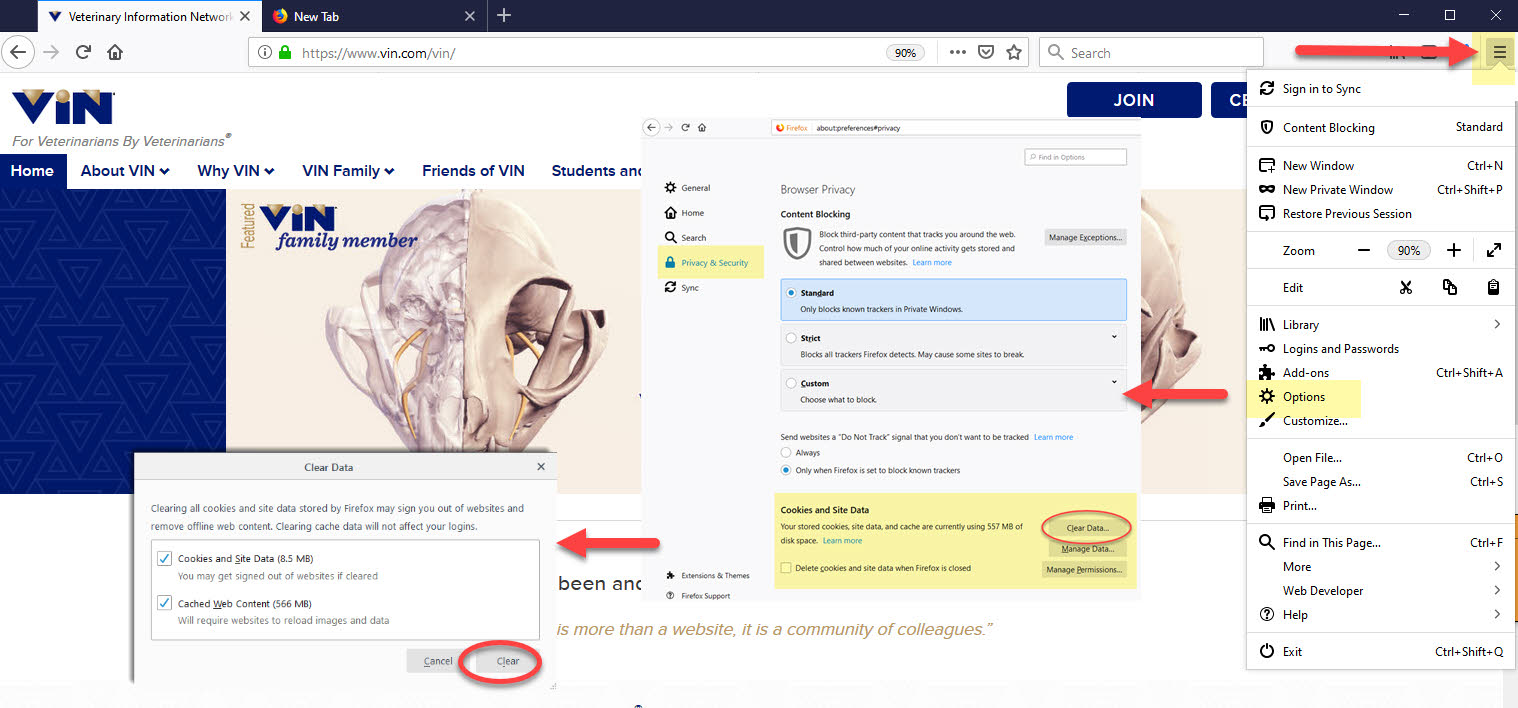Paste icon in the Edit row
Screen dimensions: 1518x708
1493,287
